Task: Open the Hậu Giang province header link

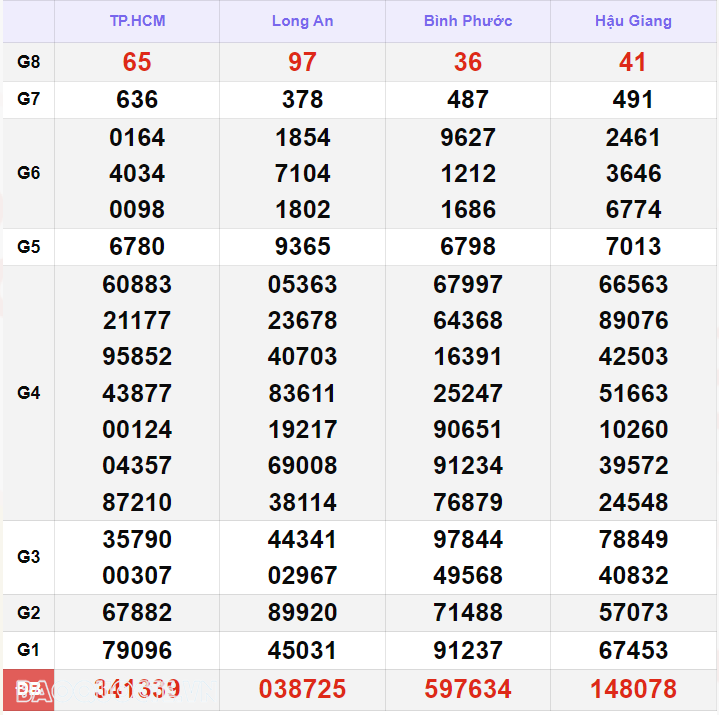Action: click(x=633, y=21)
